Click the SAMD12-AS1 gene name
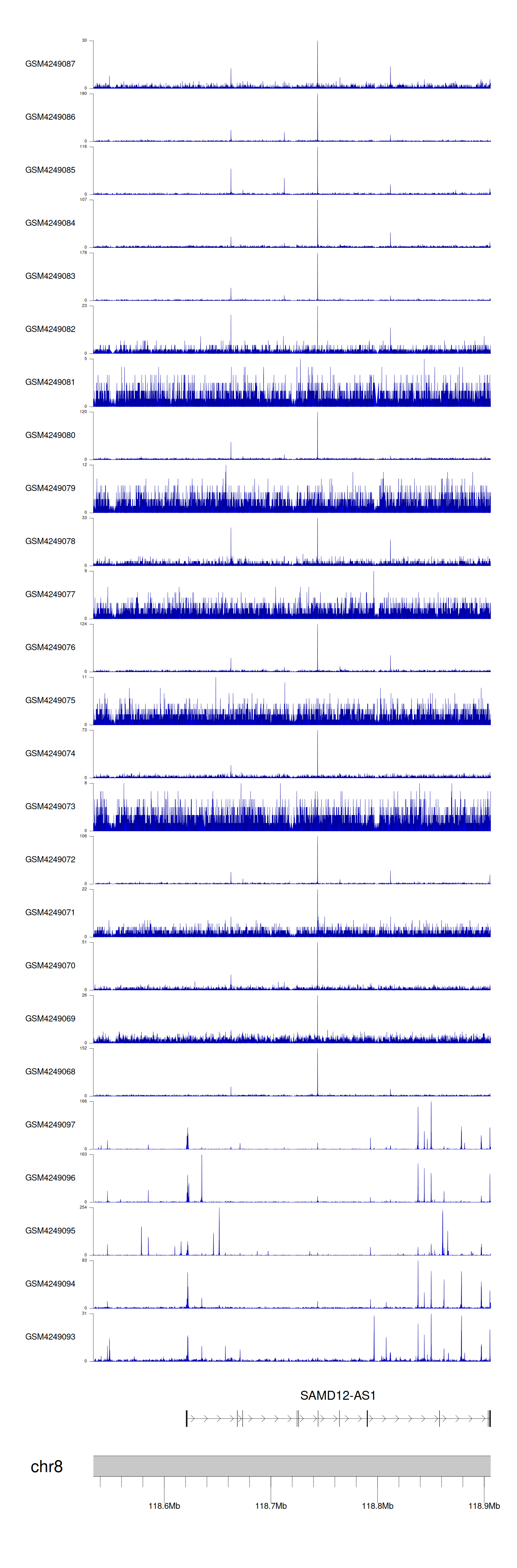 337,1395
